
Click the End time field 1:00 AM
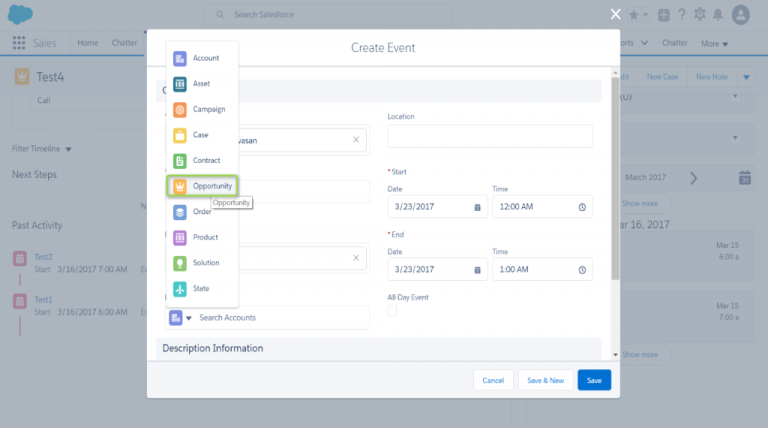tap(542, 269)
